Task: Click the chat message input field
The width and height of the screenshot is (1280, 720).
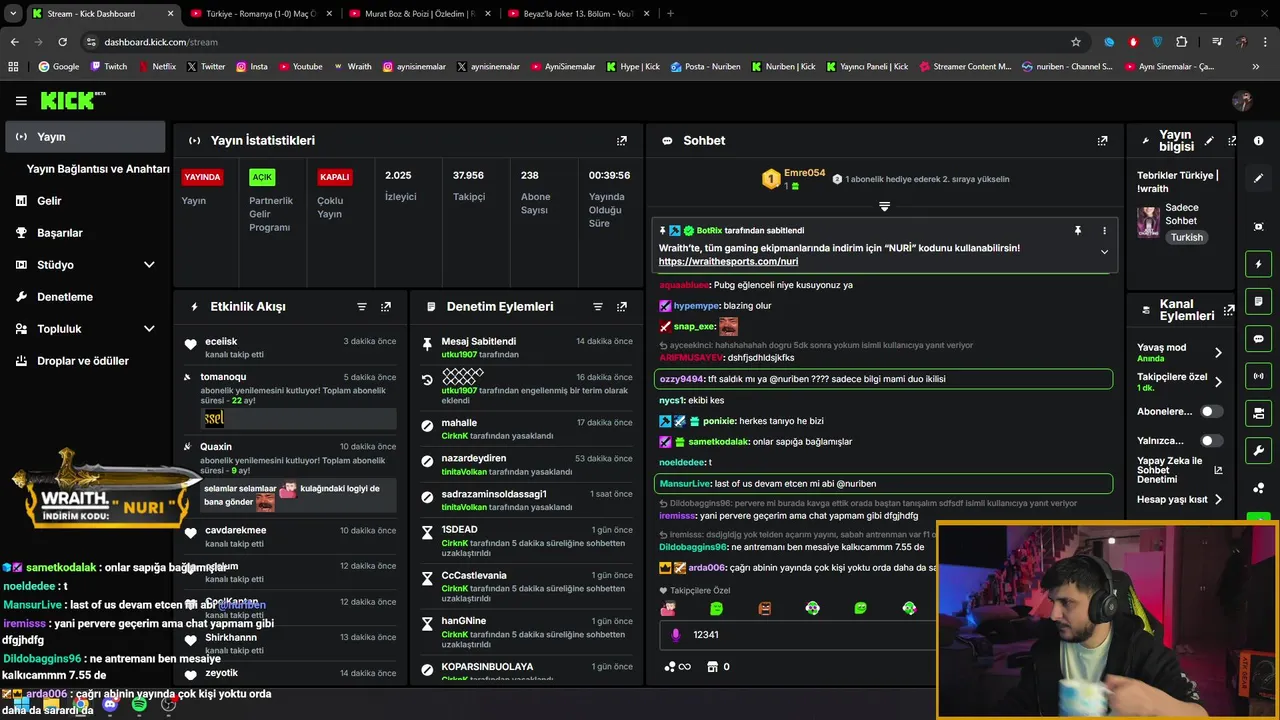Action: pos(800,635)
